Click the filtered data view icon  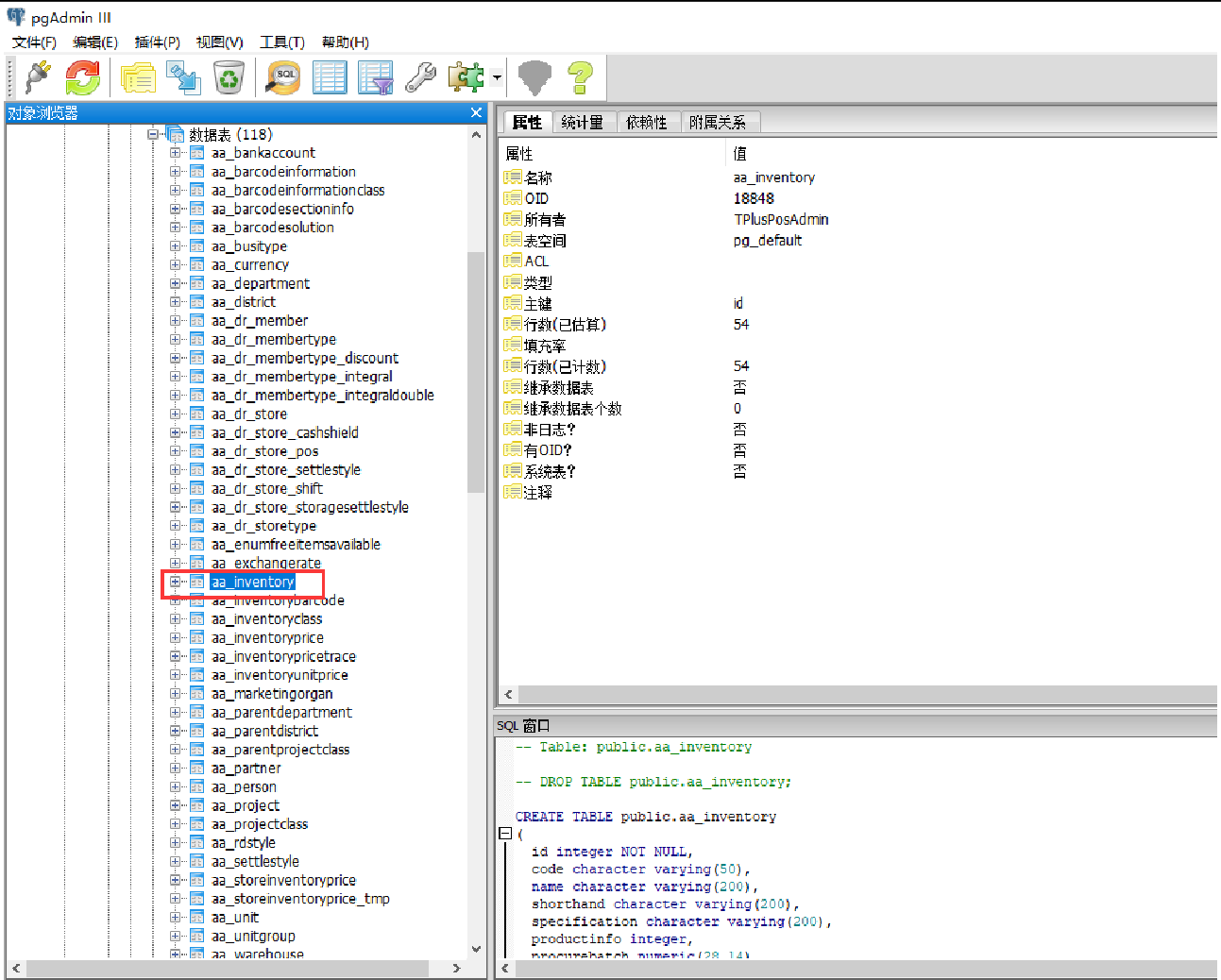[x=375, y=77]
